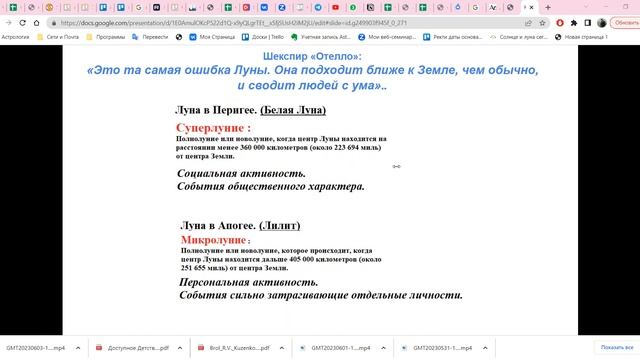The image size is (640, 360).
Task: Switch to the Zoom tab
Action: pos(282,7)
